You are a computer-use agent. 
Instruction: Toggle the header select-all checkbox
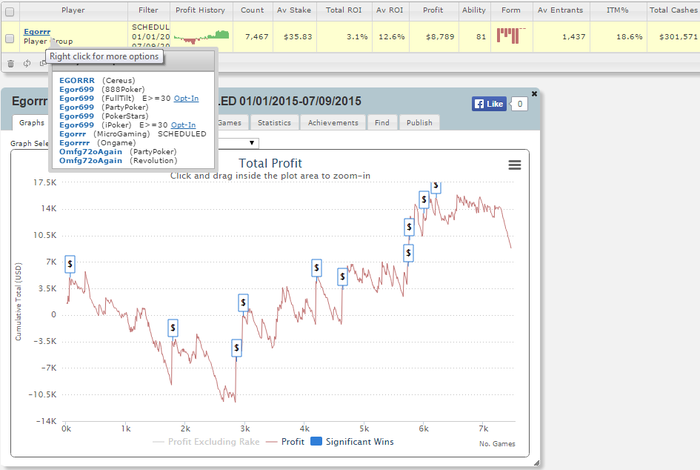(x=9, y=12)
